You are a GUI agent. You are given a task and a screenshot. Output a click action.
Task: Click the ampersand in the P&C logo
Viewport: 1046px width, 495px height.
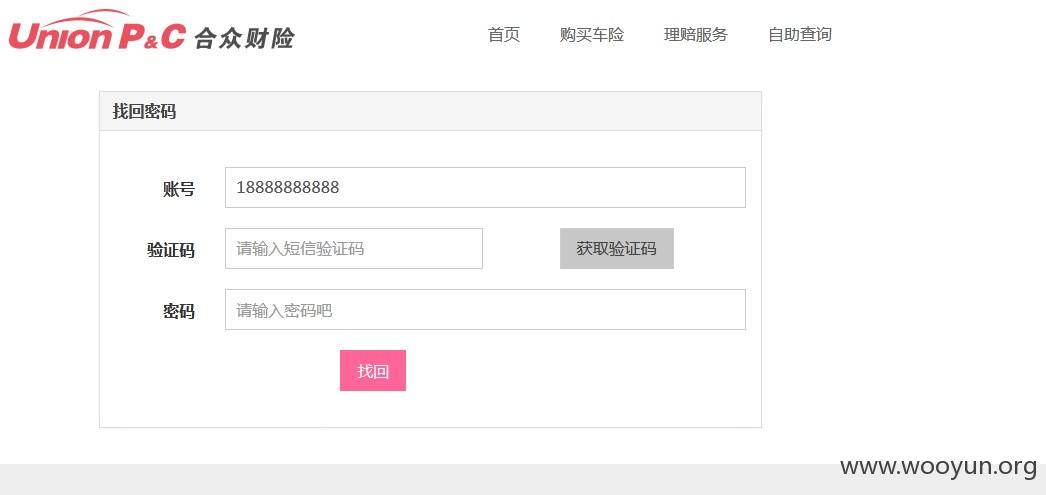point(150,43)
